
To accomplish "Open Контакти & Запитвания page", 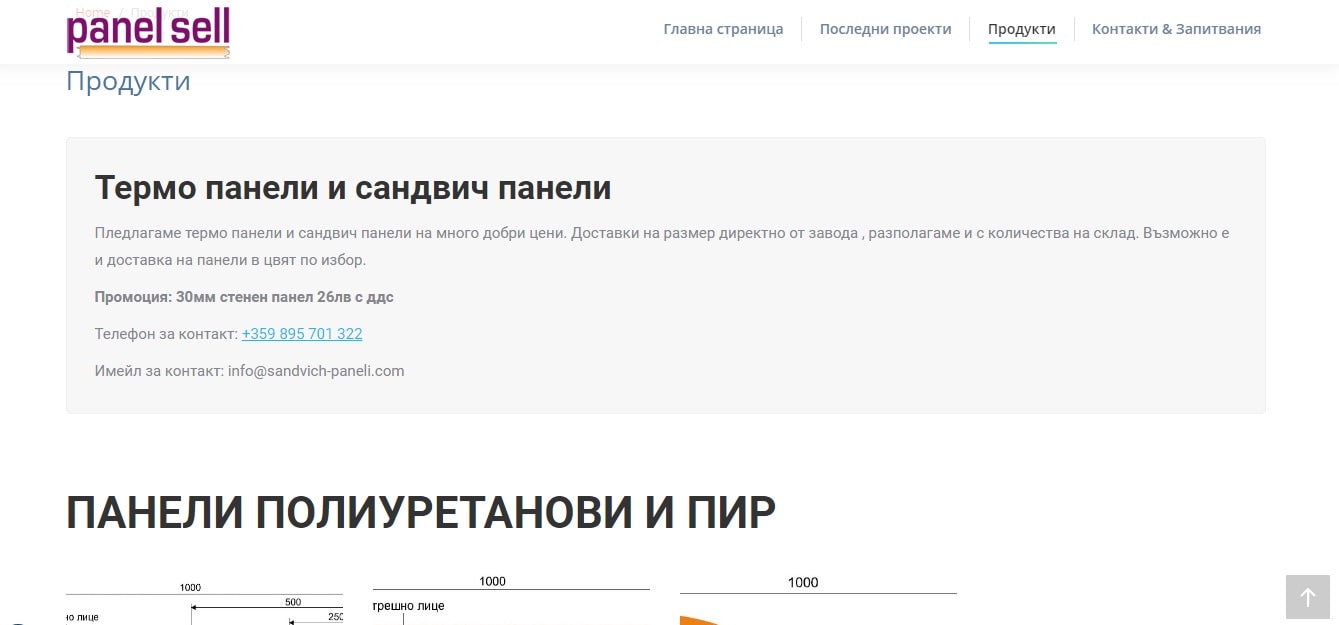I will (1176, 29).
